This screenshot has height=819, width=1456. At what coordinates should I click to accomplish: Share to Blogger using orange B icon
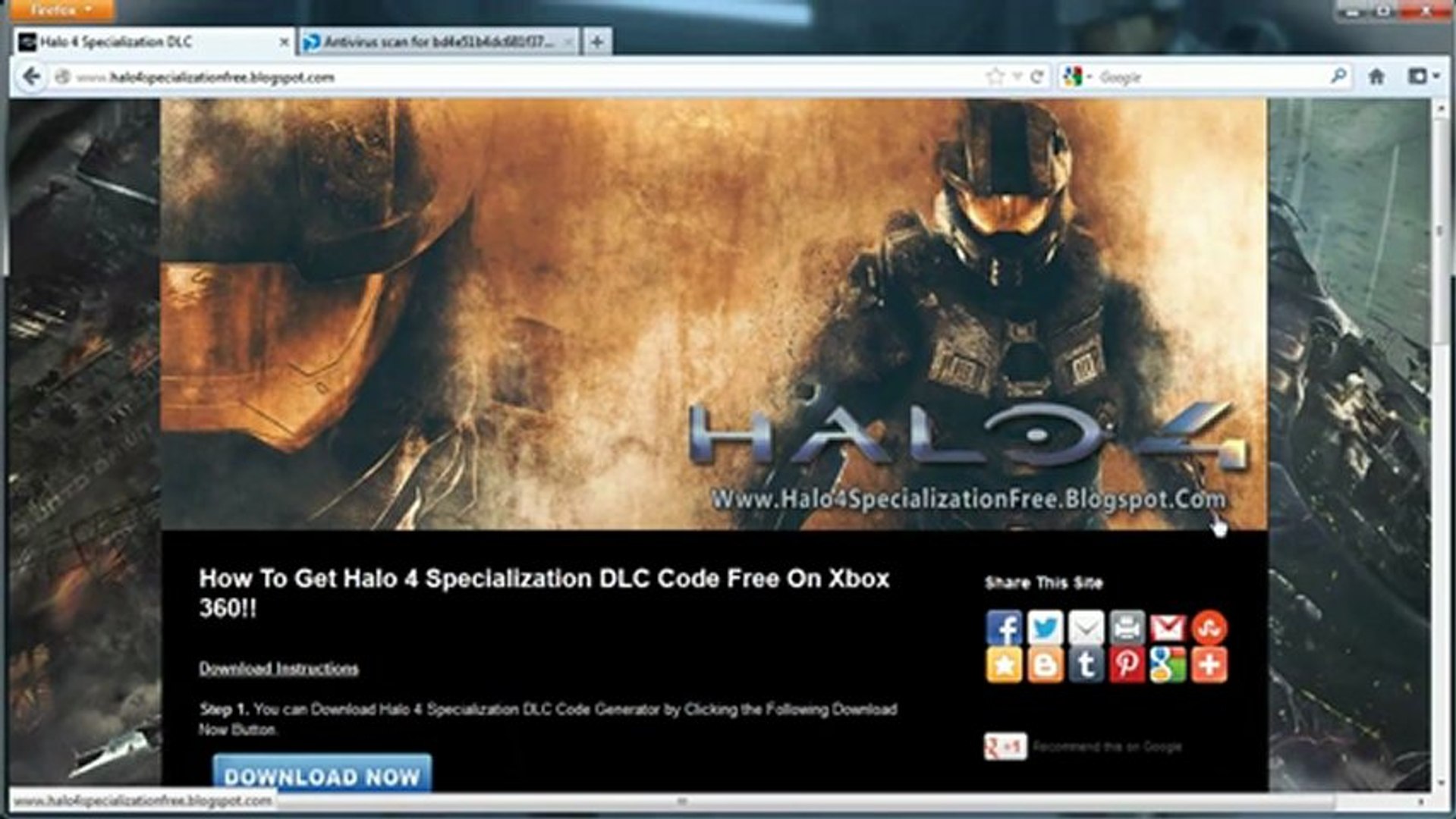click(1045, 666)
